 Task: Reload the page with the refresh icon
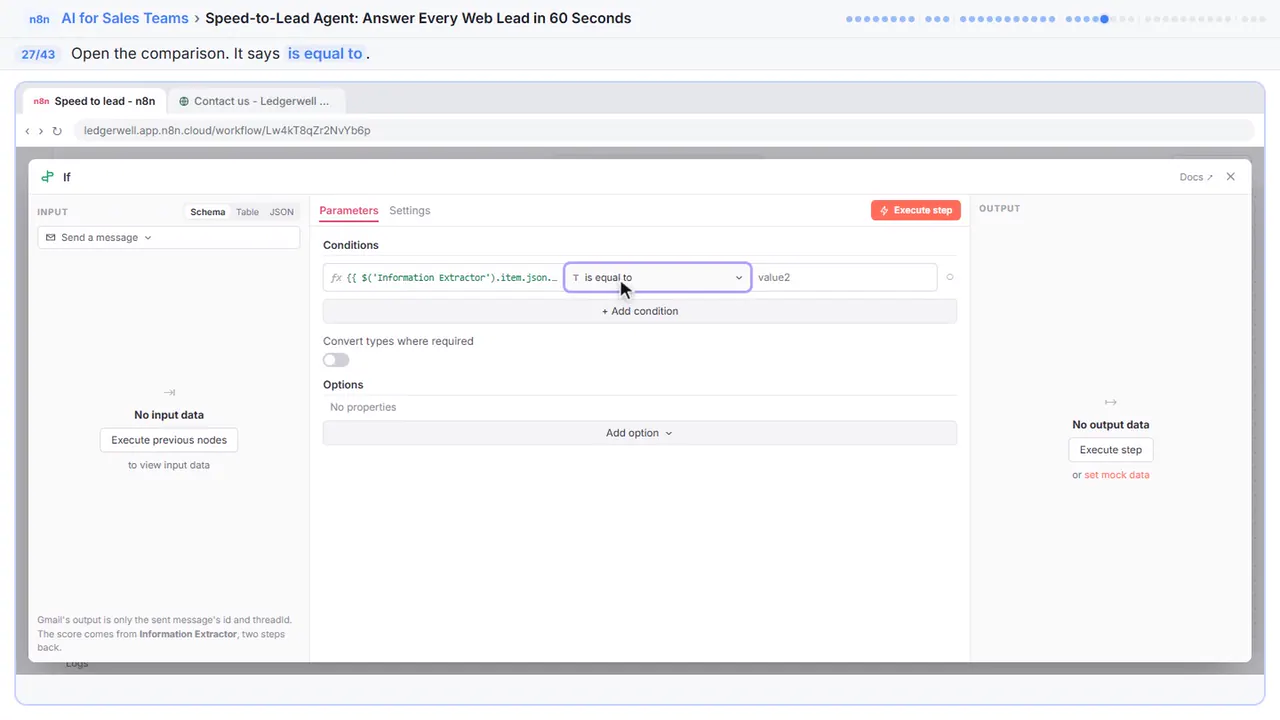coord(57,131)
